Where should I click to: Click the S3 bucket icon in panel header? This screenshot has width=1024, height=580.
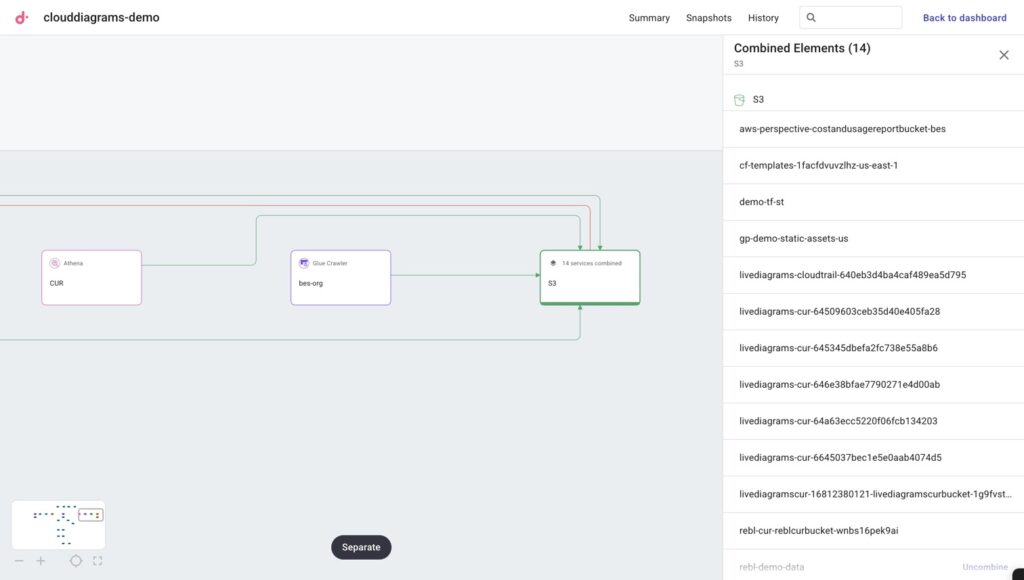739,100
